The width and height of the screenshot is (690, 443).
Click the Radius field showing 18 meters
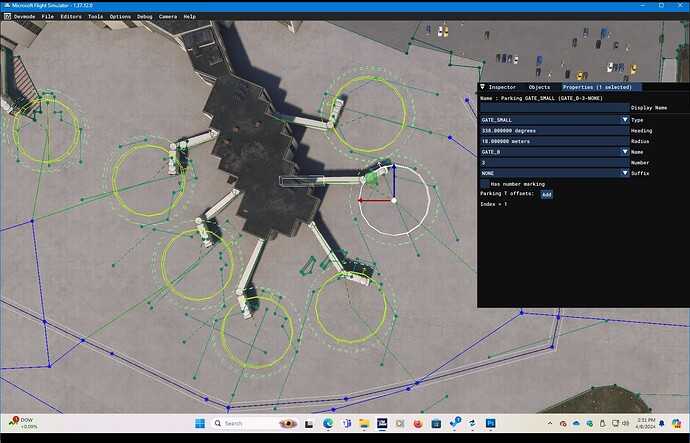click(x=554, y=141)
